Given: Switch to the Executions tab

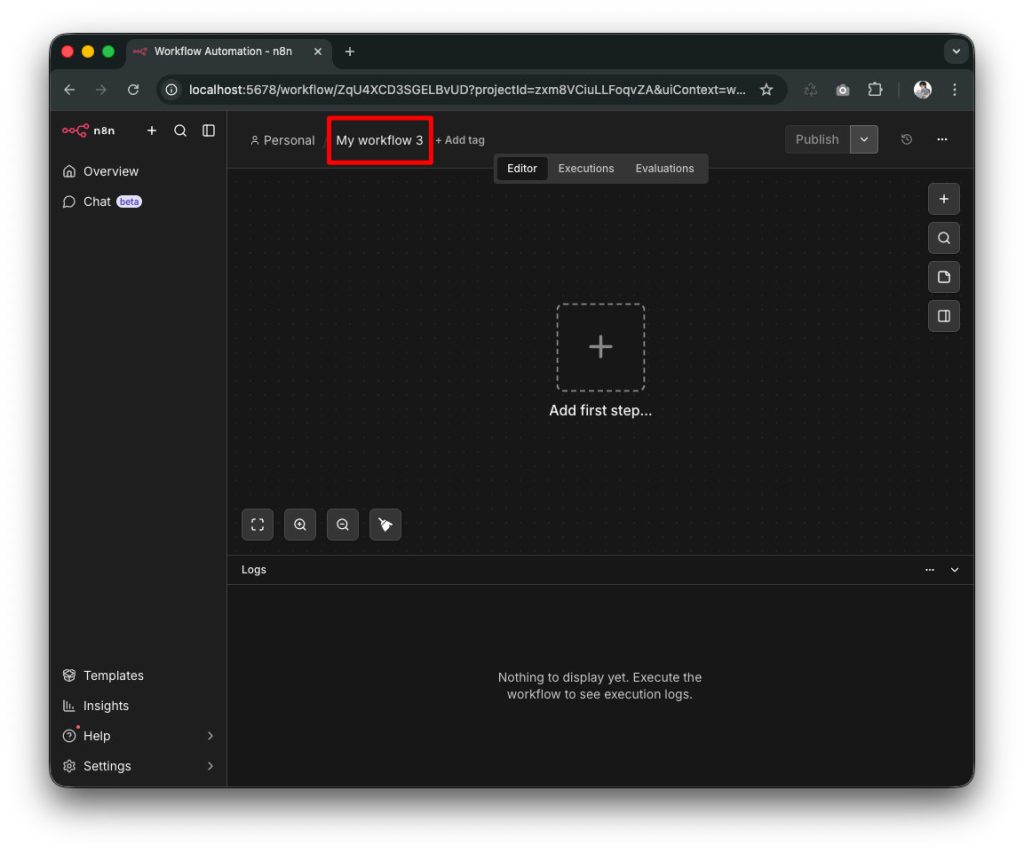Looking at the screenshot, I should 586,169.
